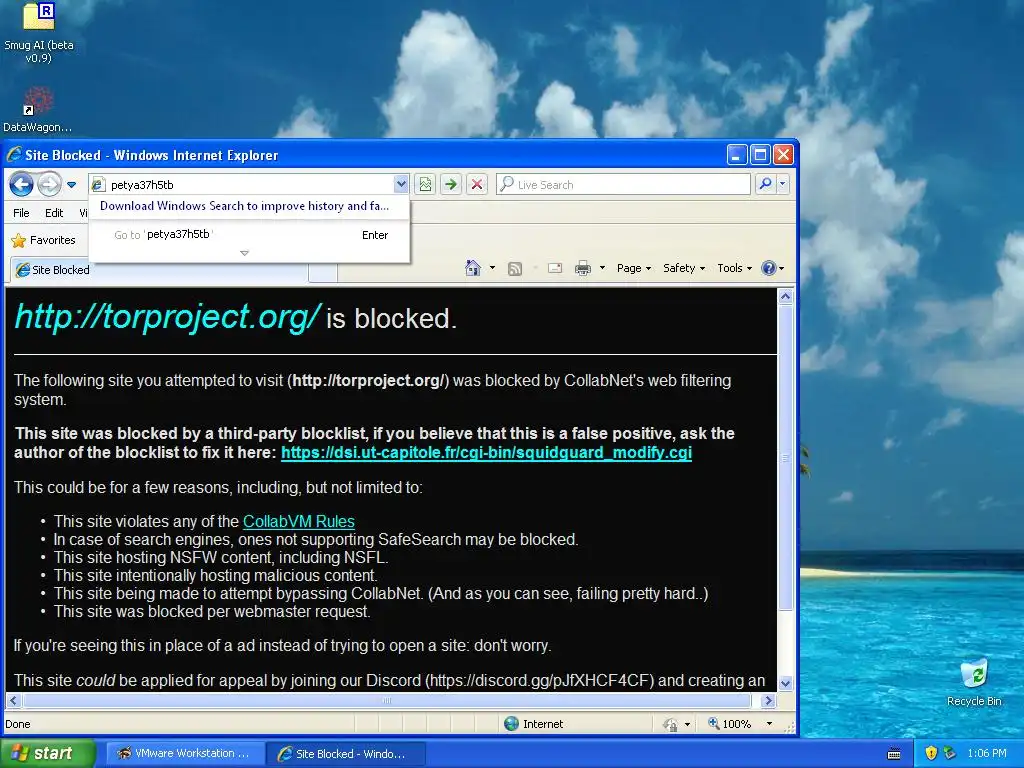Image resolution: width=1024 pixels, height=768 pixels.
Task: Click the Internet zone status indicator
Action: tap(534, 724)
